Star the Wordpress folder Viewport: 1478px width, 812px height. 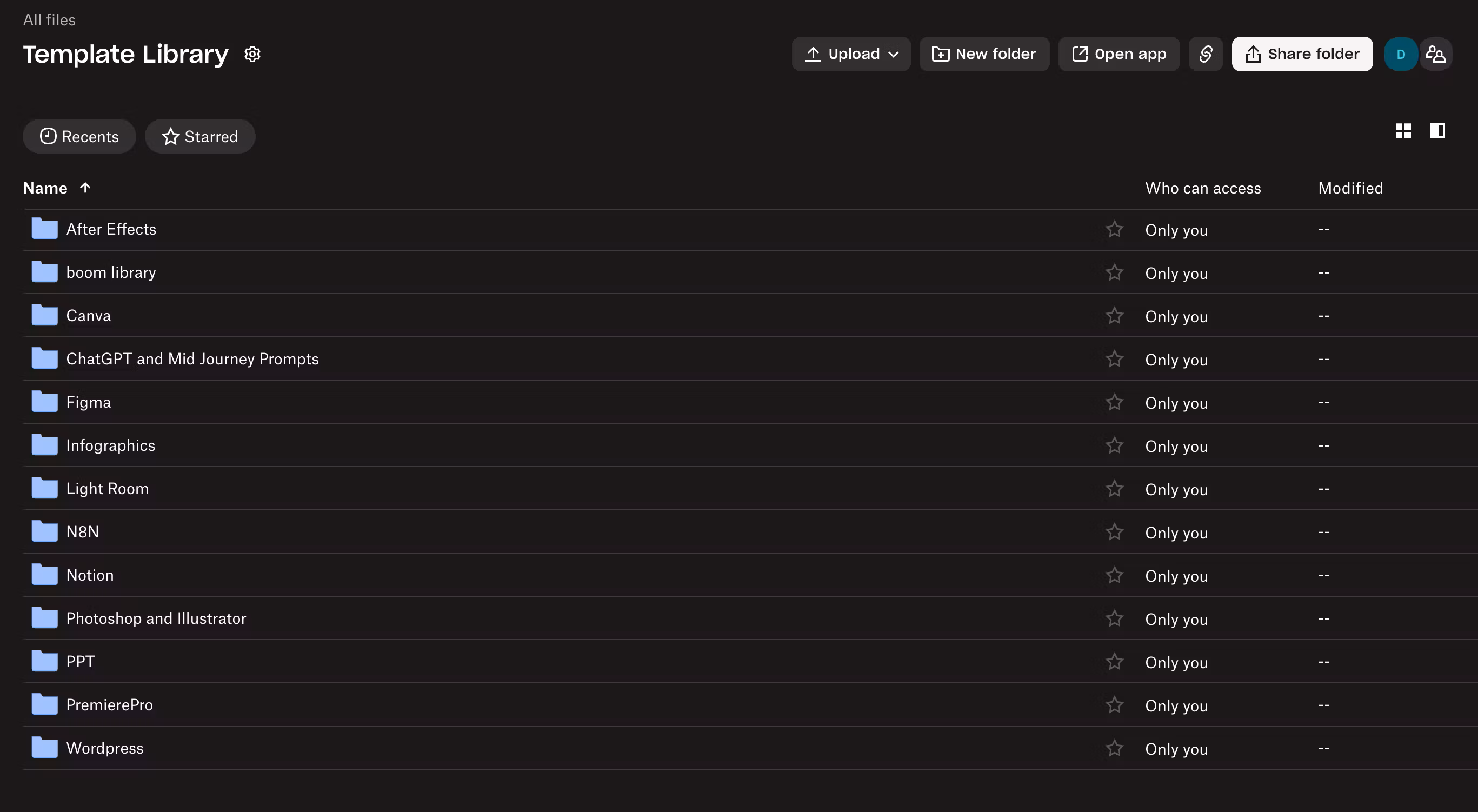point(1114,748)
